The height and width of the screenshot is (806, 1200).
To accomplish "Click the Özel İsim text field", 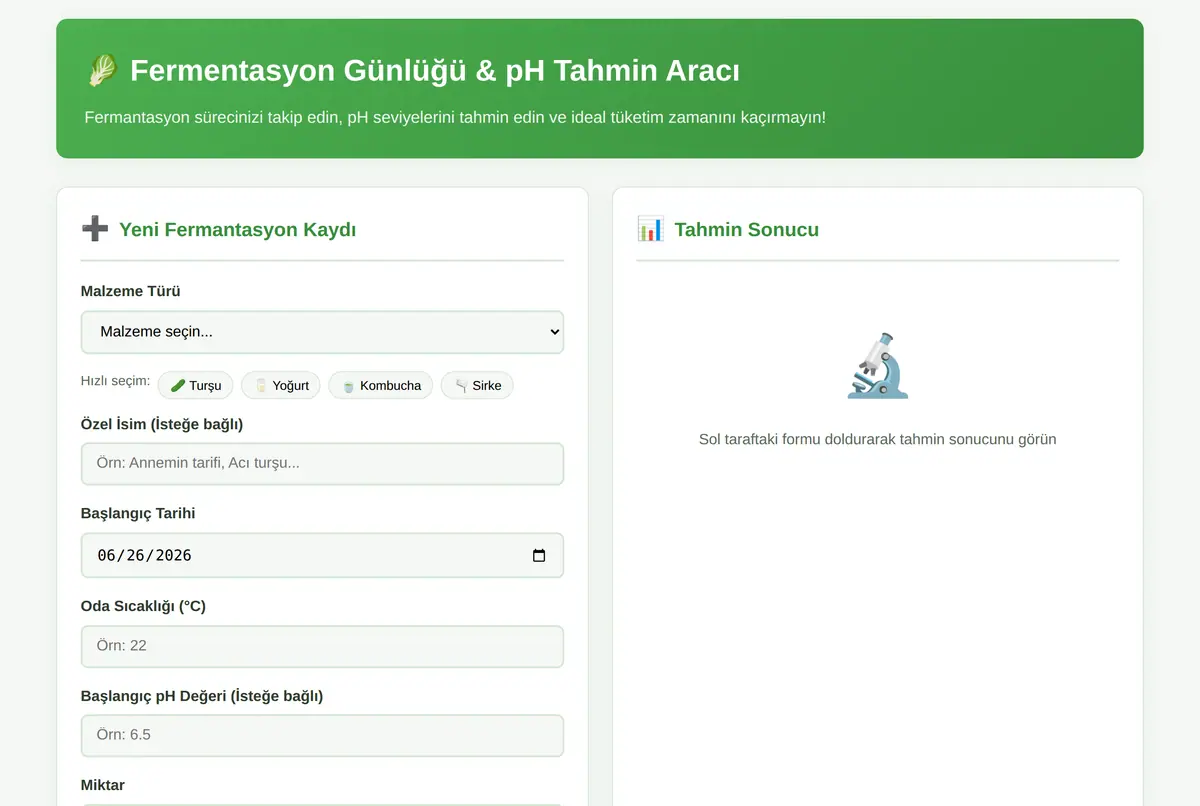I will tap(322, 464).
